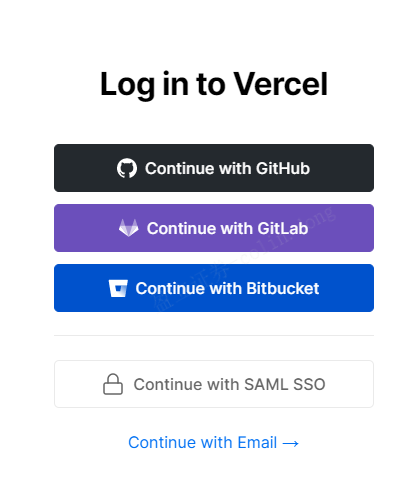Click the padlock icon beside SAML SSO

pos(113,384)
